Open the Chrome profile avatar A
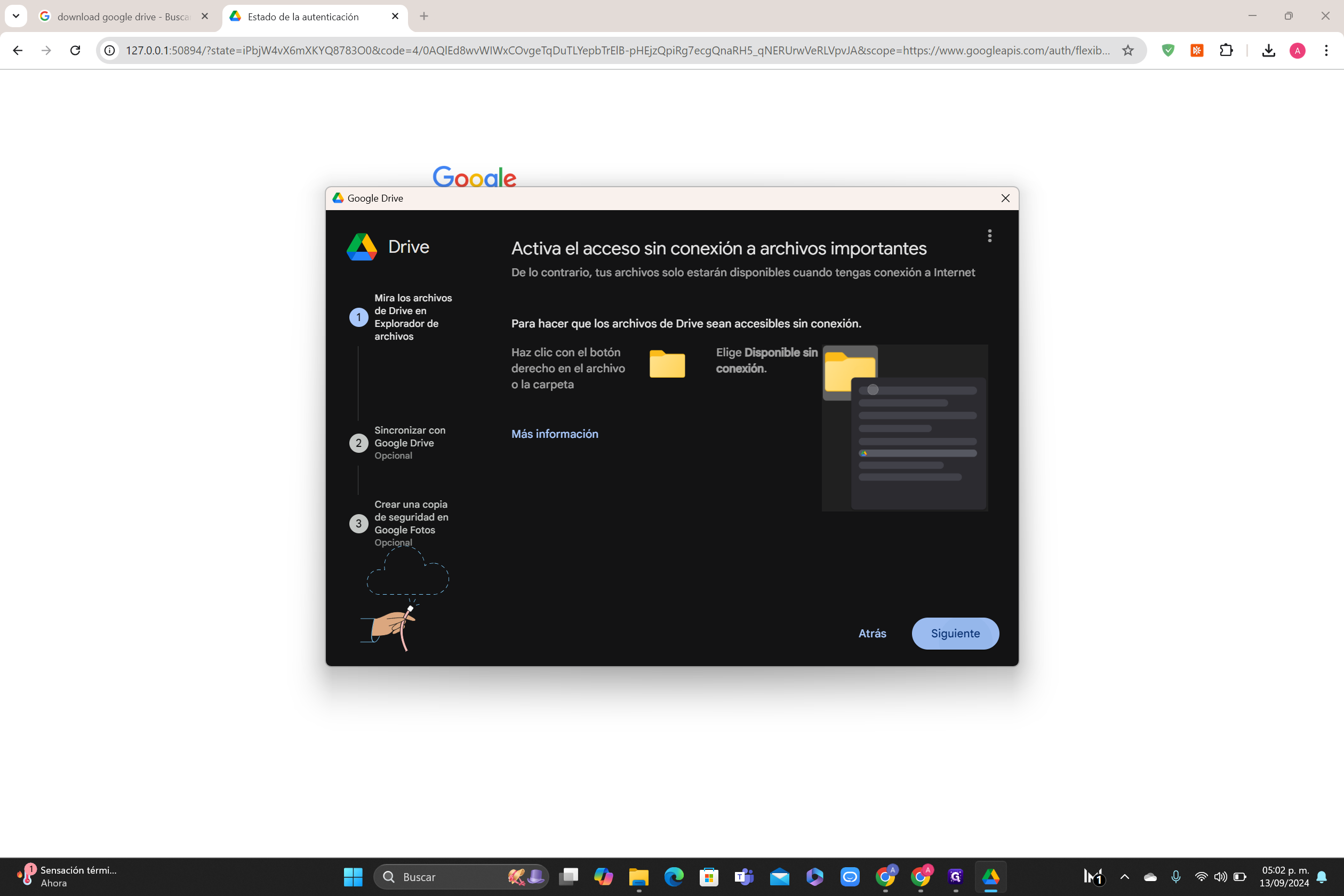Viewport: 1344px width, 896px height. pos(1297,50)
